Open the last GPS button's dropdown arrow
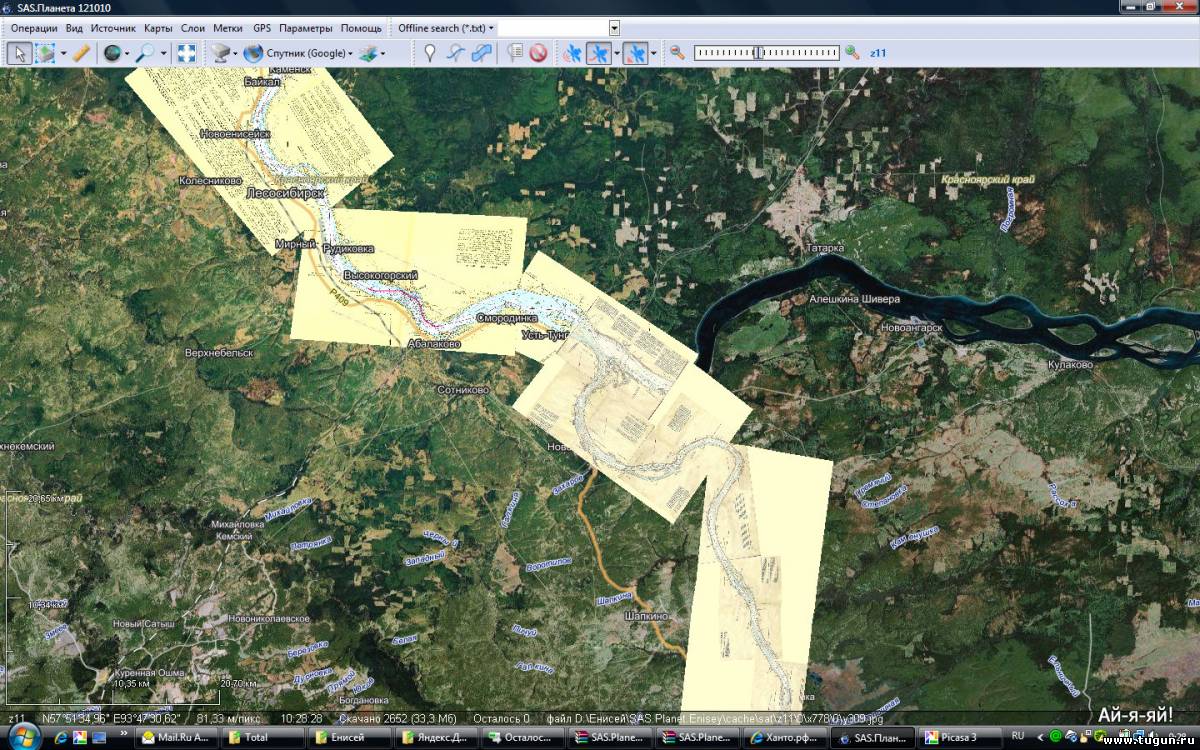Screen dimensions: 1200x750 [653, 53]
